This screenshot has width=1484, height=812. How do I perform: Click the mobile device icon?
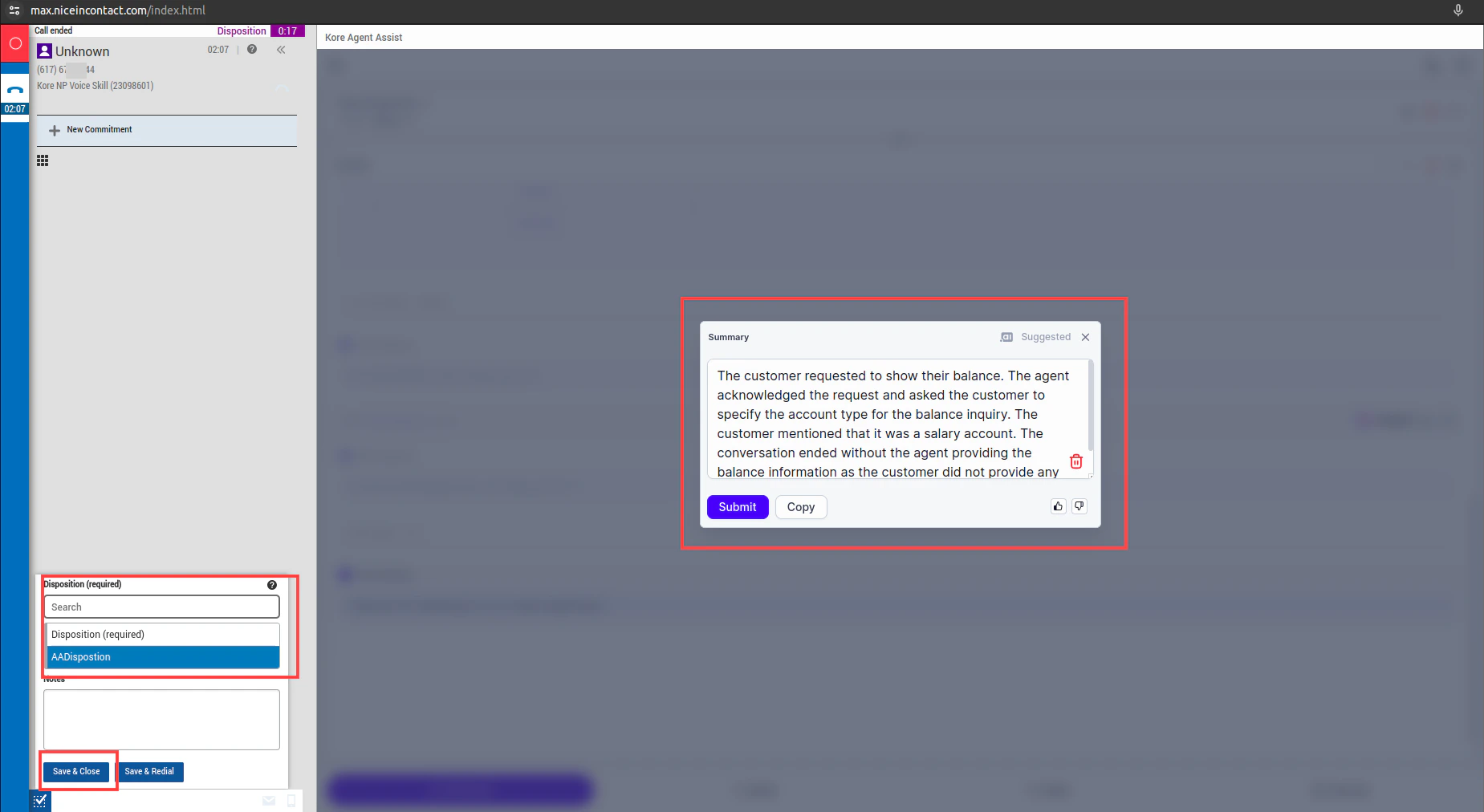pos(291,801)
